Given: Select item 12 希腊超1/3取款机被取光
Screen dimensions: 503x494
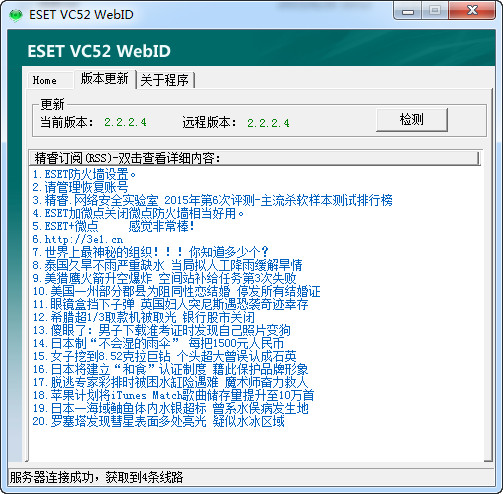Looking at the screenshot, I should click(144, 317).
